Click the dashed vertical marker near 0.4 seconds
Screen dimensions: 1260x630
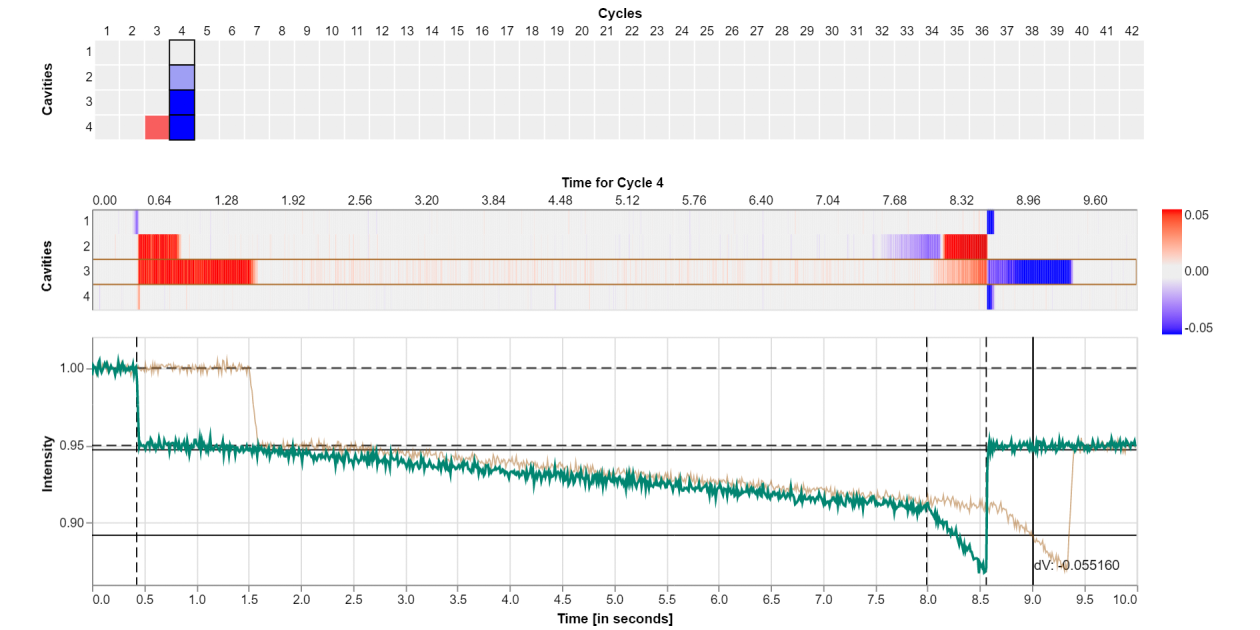tap(136, 460)
